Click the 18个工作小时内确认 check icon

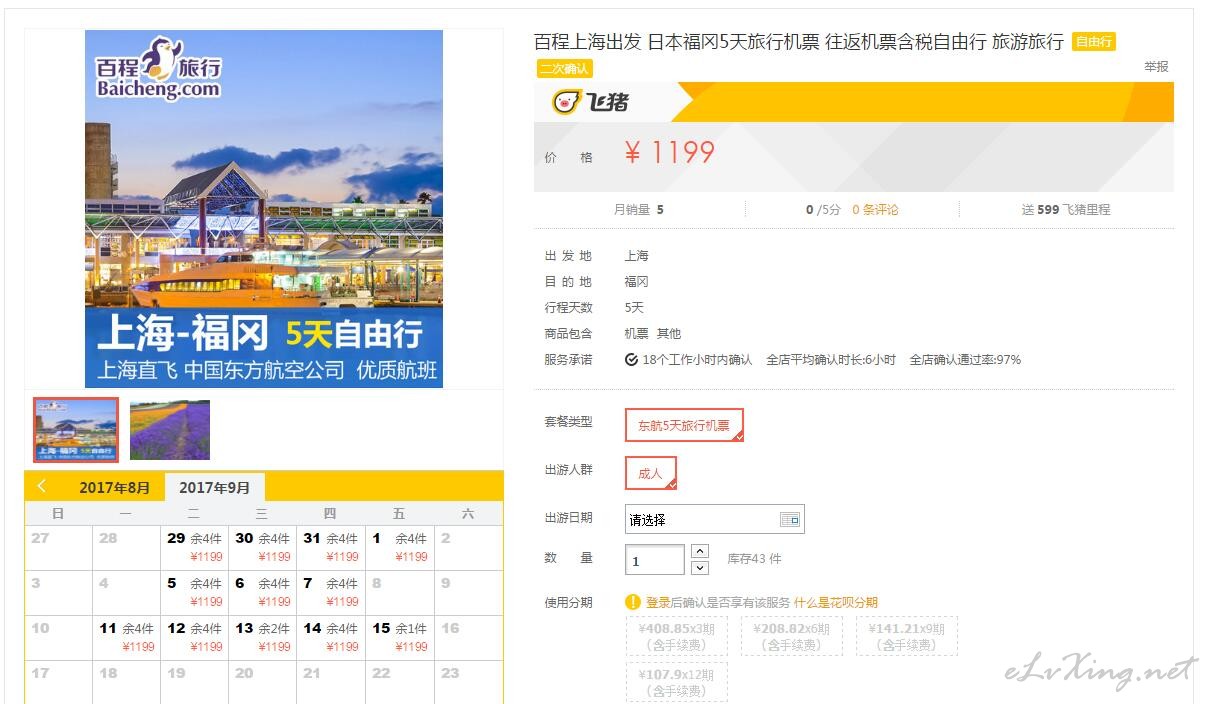pos(631,359)
